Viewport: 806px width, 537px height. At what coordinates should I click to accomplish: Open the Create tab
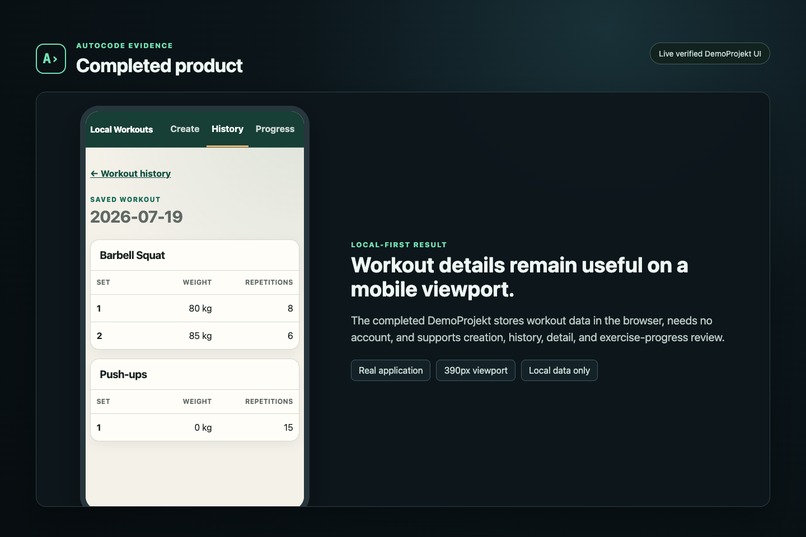click(x=185, y=129)
